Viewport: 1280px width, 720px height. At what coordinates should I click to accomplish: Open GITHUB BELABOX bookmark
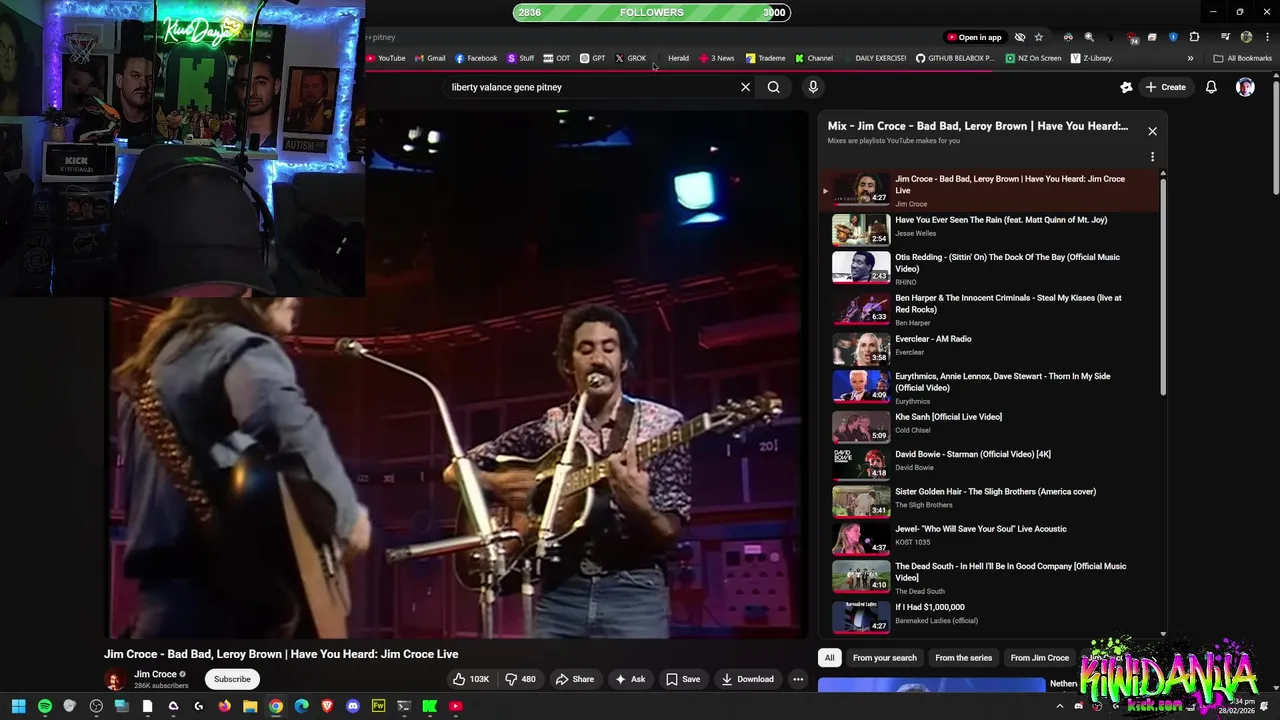tap(955, 58)
